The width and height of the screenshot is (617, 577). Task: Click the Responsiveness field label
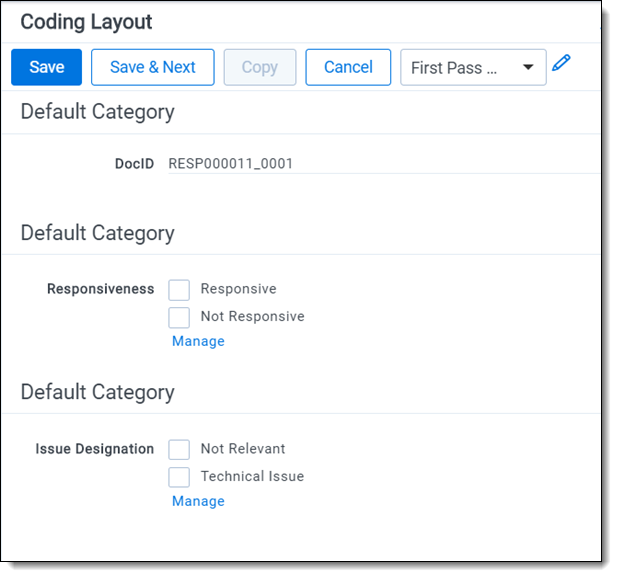pos(101,289)
